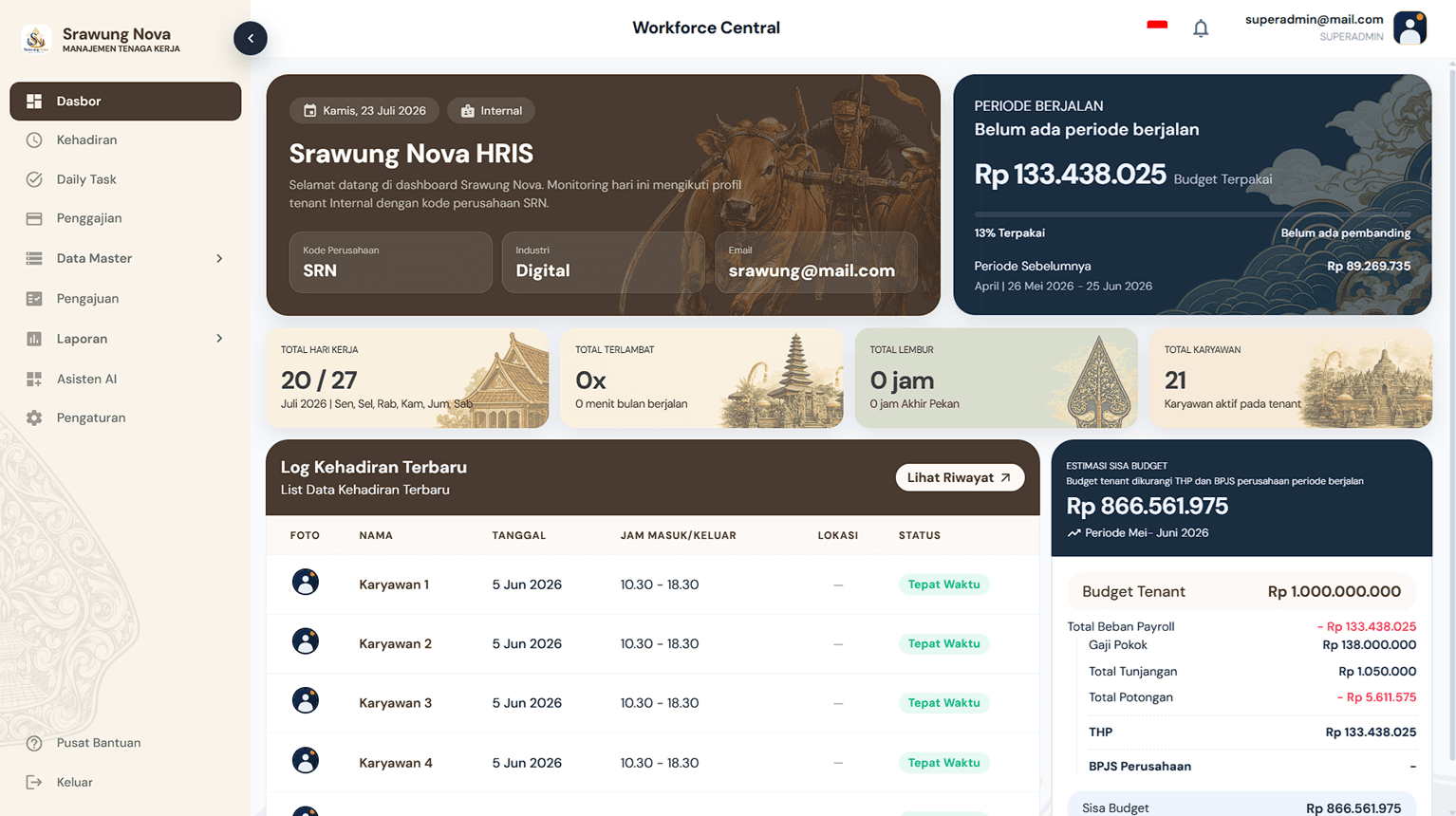Click Karyawan 3's avatar photo
Screen dimensions: 1456x816
306,700
